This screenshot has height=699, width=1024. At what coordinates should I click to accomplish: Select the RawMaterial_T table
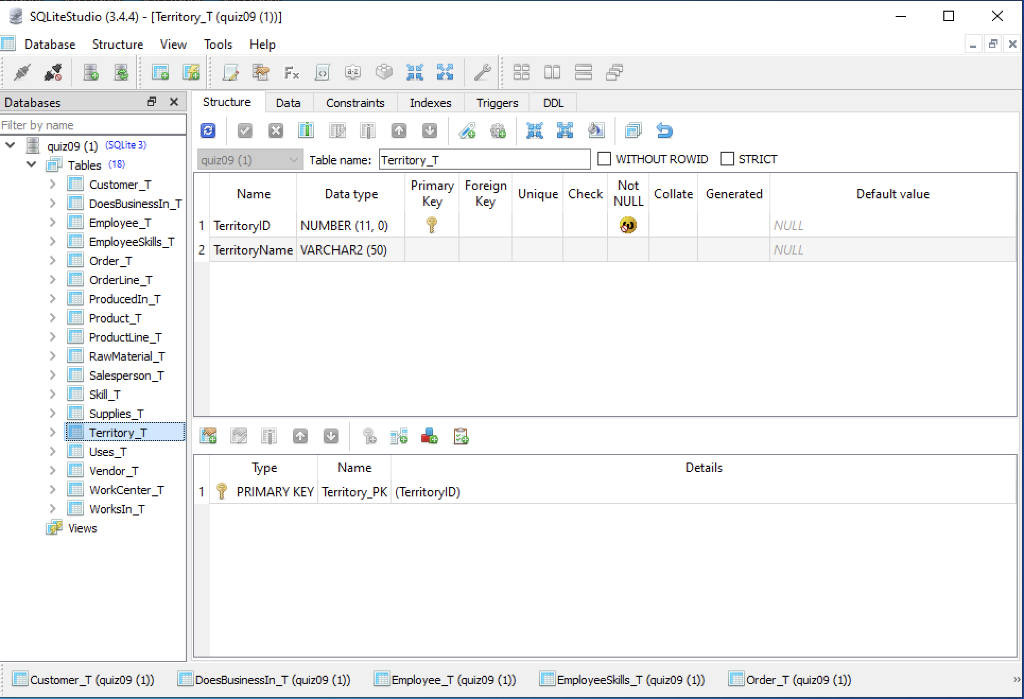[x=127, y=356]
